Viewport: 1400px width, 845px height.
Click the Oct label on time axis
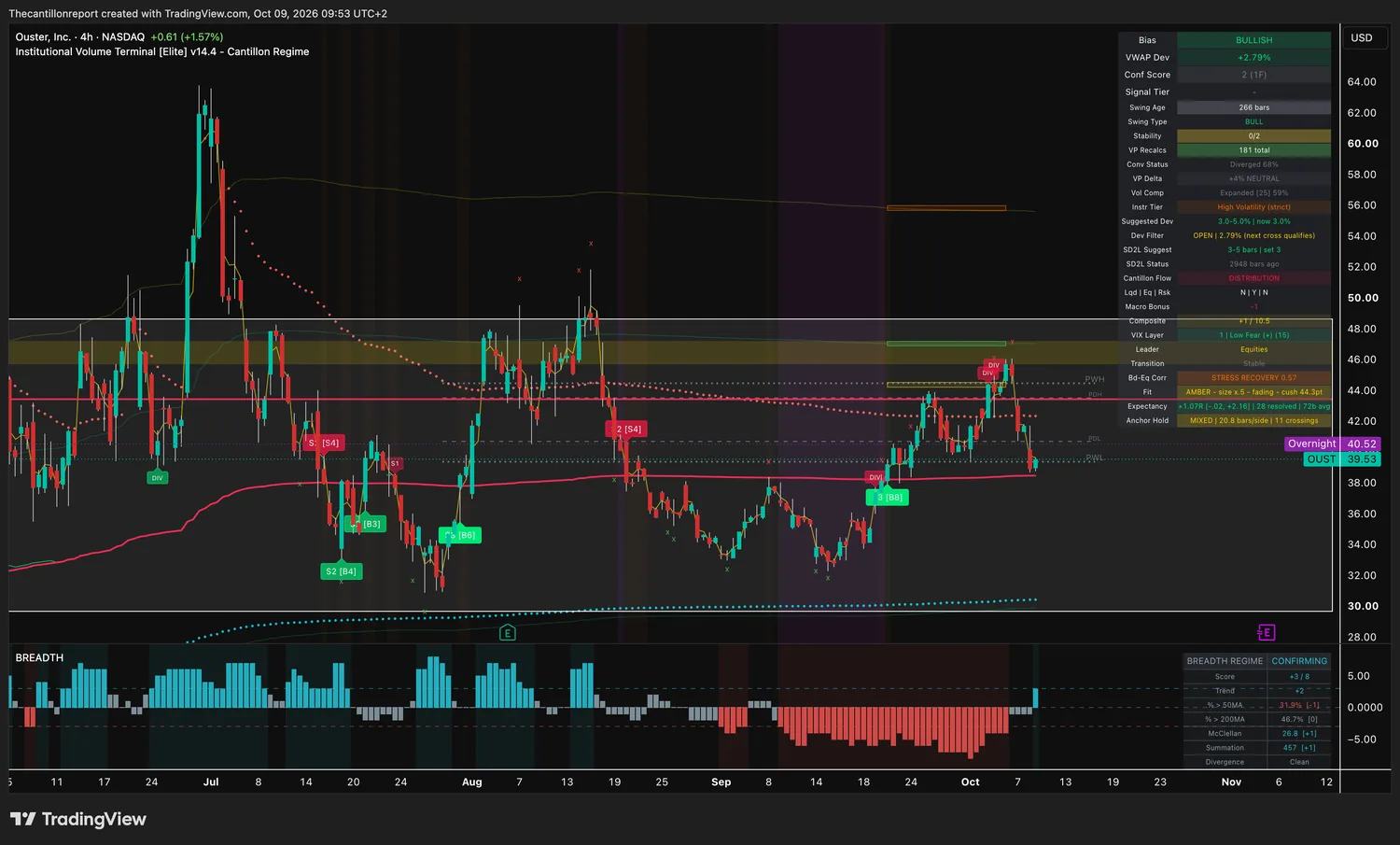click(x=971, y=782)
